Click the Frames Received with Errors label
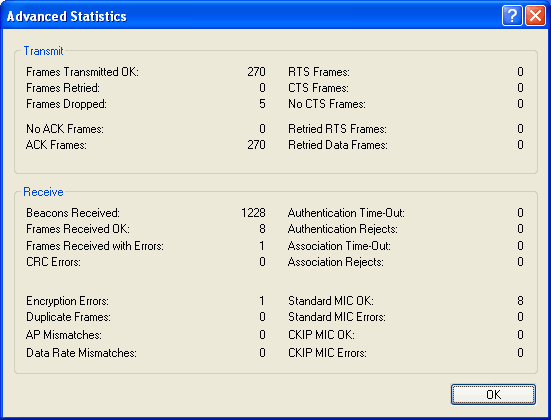Screen dimensions: 551x420 95,246
